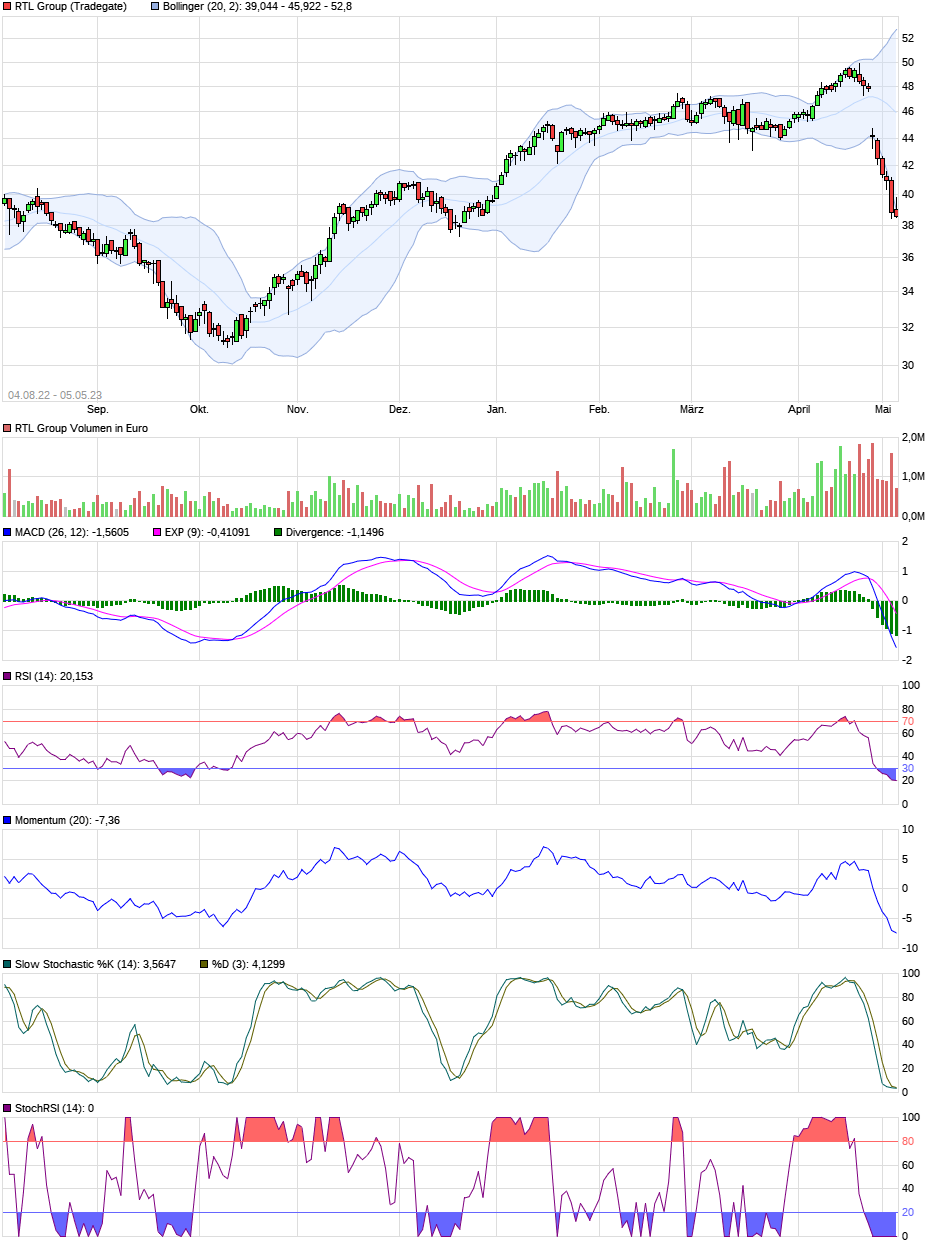Click the "Sep." month label on time axis
The height and width of the screenshot is (1246, 940).
click(x=97, y=409)
